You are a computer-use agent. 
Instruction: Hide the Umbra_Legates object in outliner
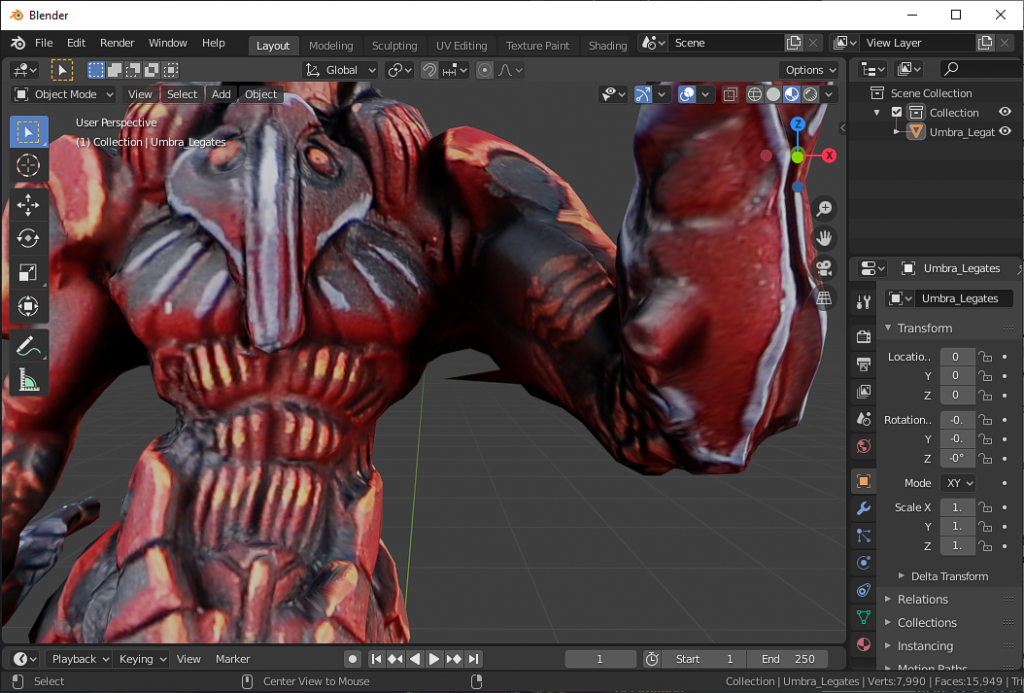coord(1005,131)
